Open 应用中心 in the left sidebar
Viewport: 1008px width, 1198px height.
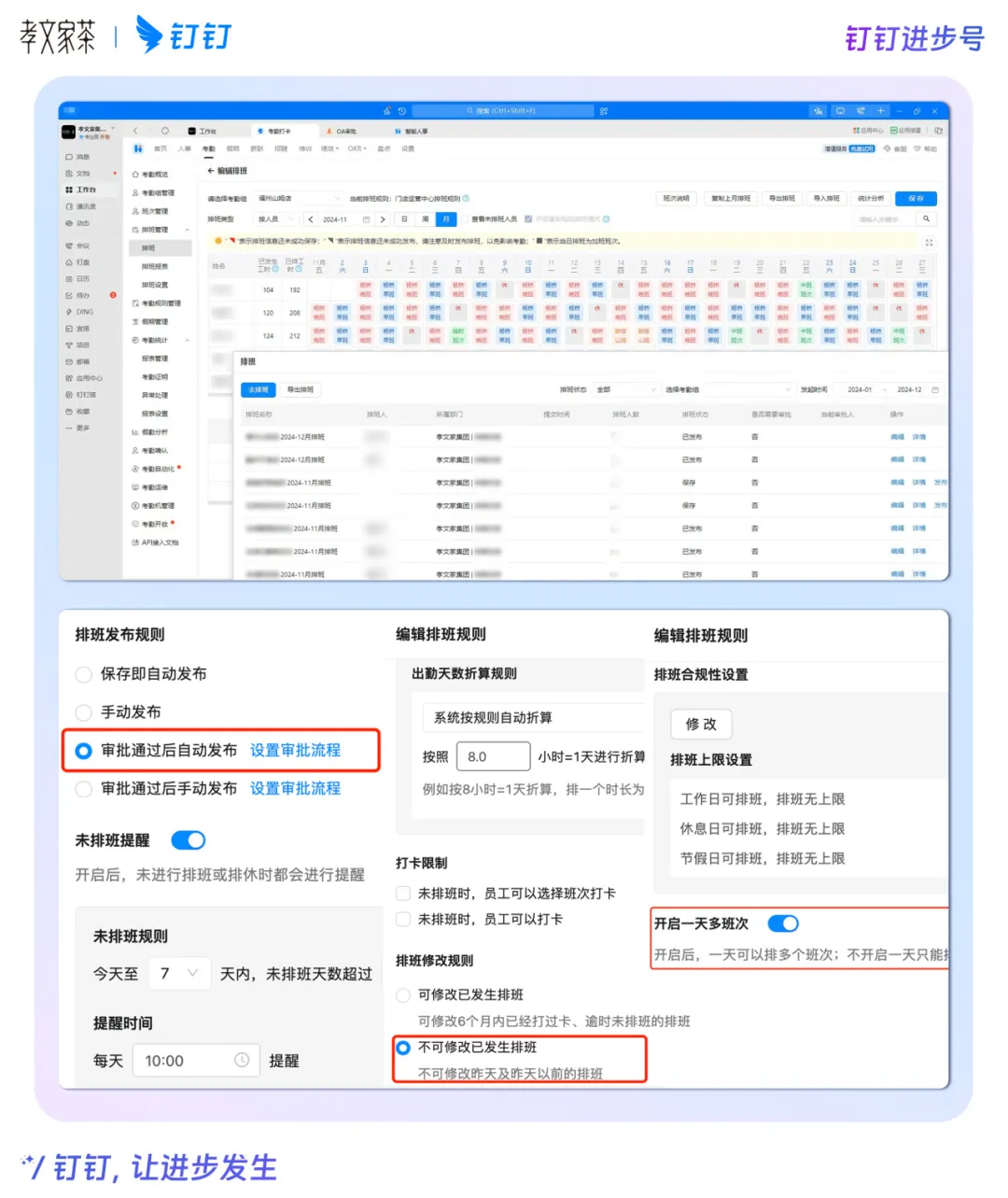(83, 378)
